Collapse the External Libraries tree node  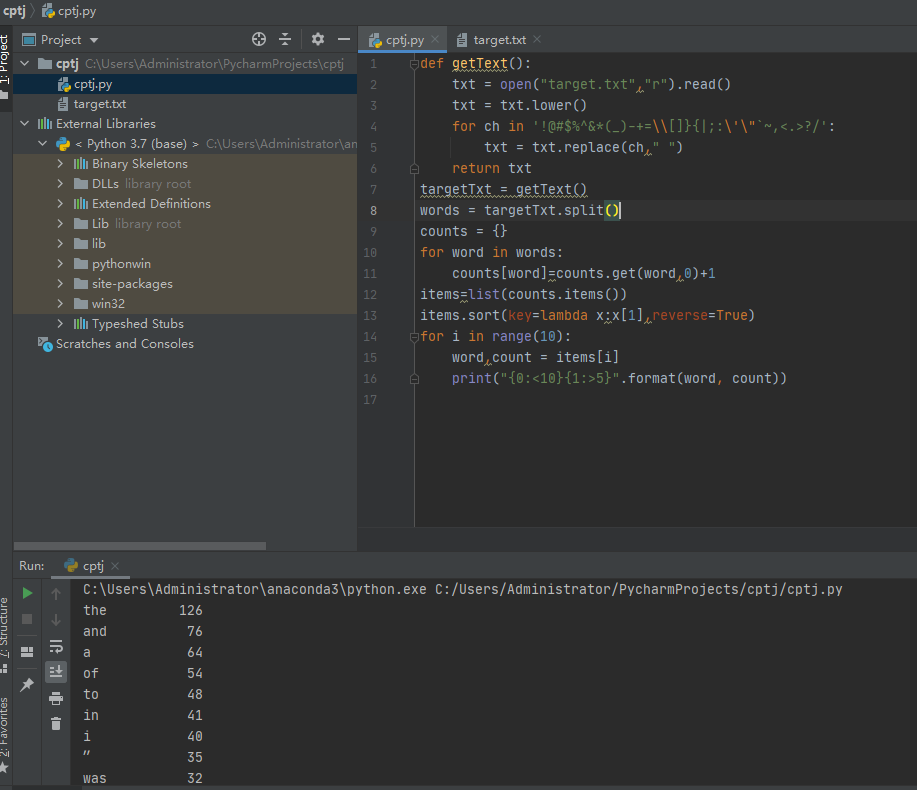click(x=24, y=124)
